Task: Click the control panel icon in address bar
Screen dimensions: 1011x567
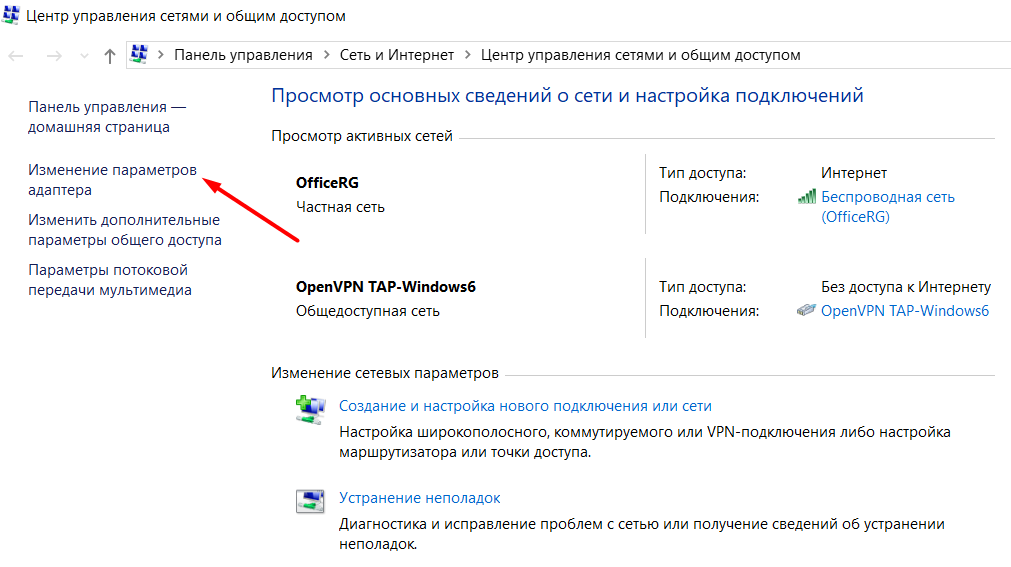Action: point(139,54)
